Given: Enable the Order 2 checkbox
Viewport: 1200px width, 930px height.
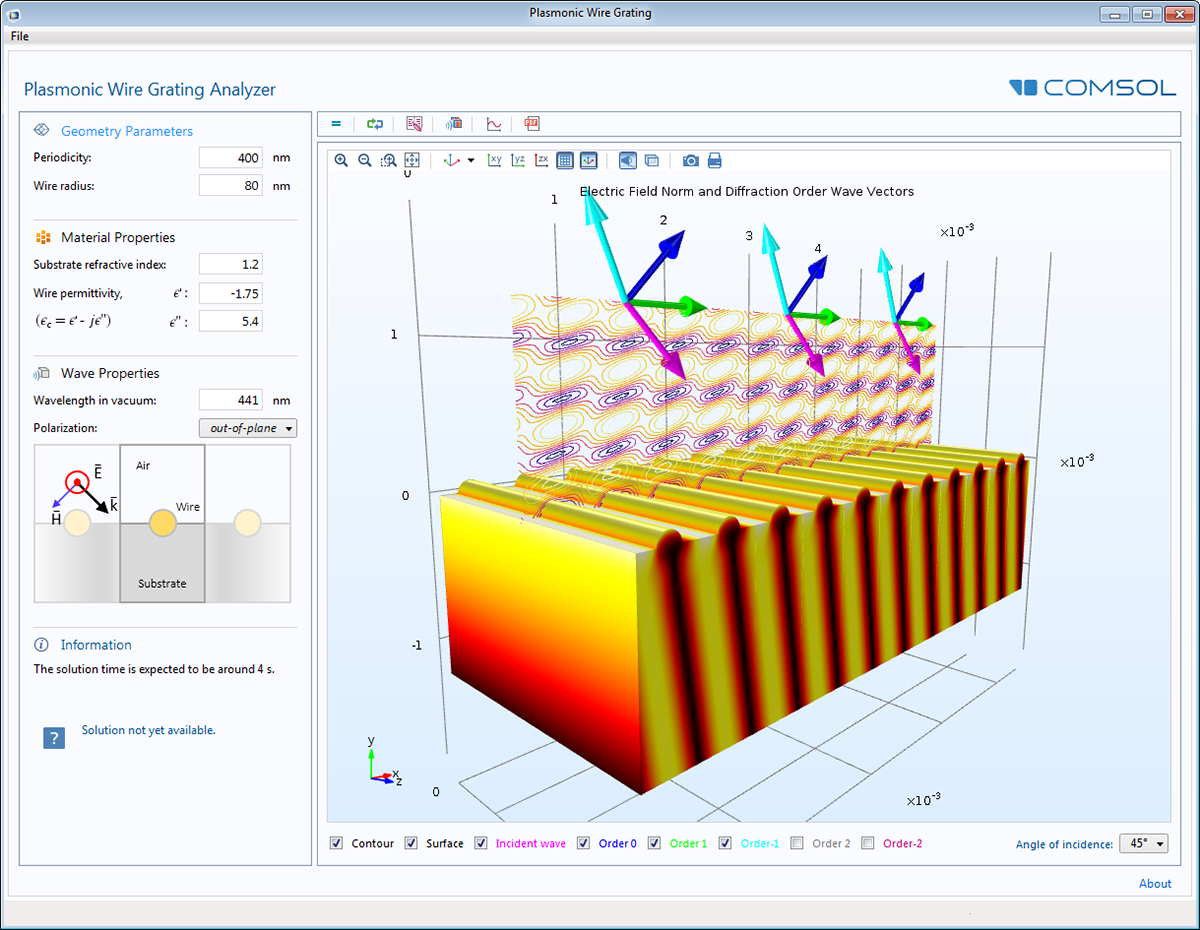Looking at the screenshot, I should (x=797, y=843).
